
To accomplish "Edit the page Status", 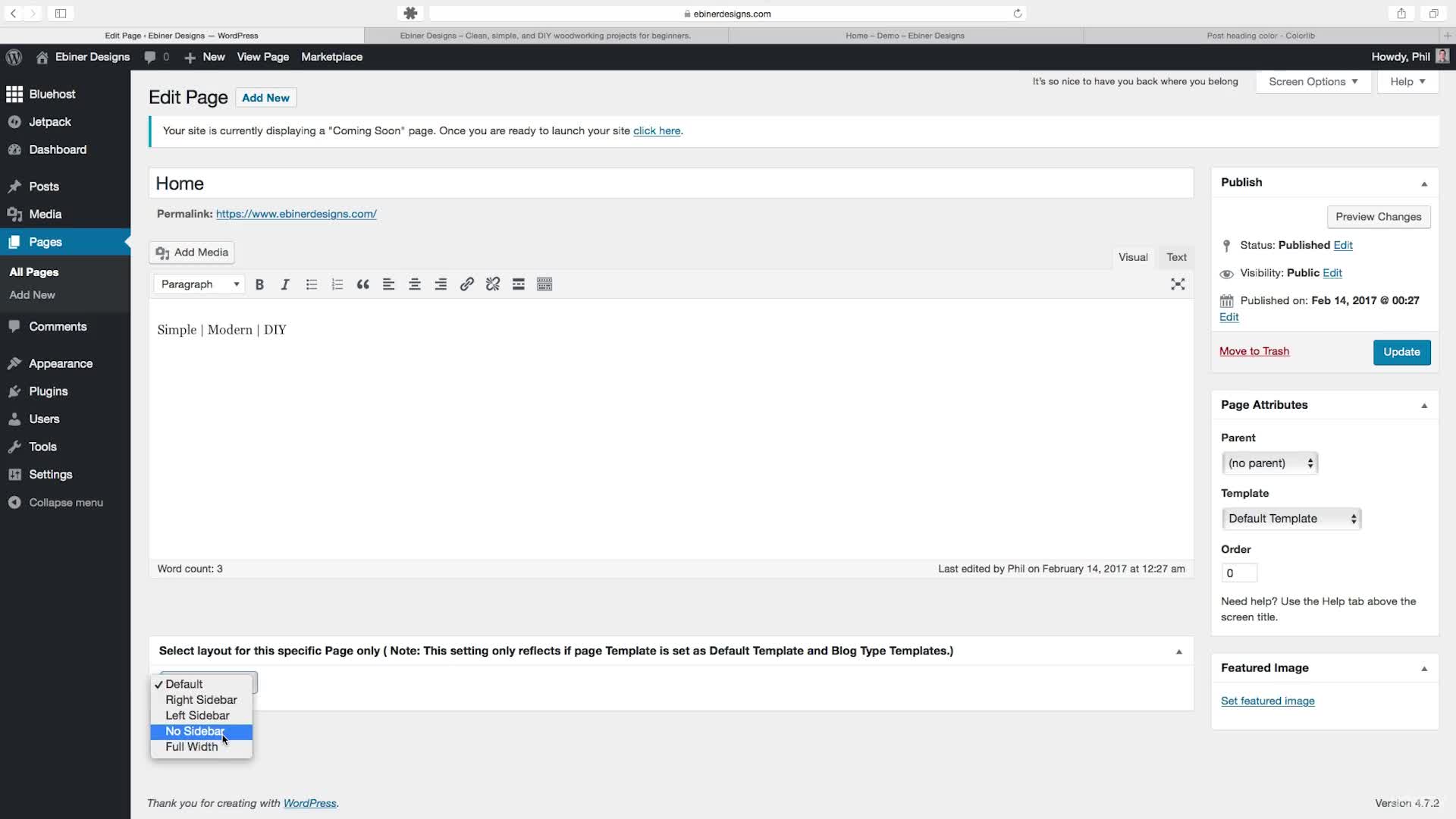I will (1343, 245).
